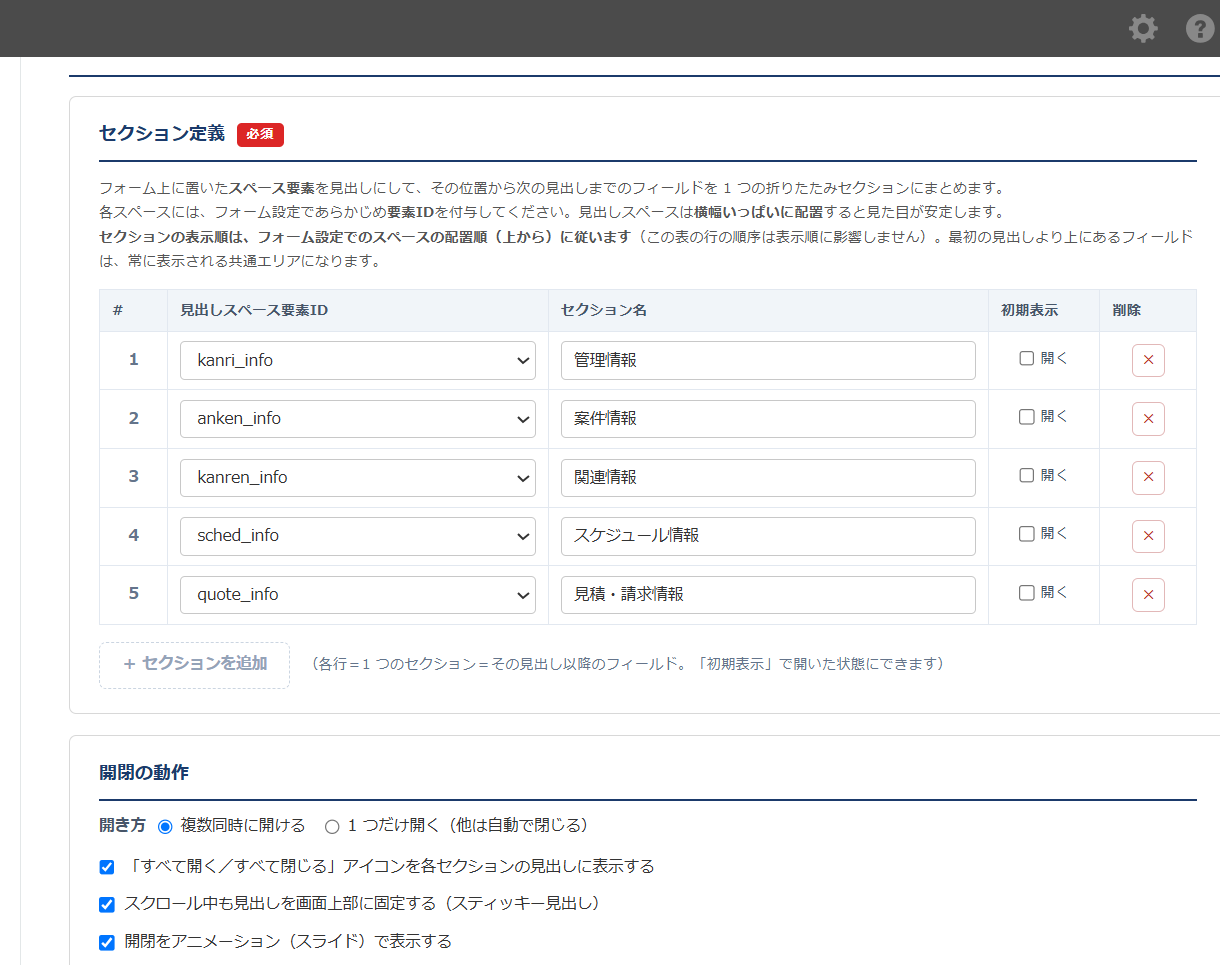Enable 開く for the 管理情報 row
Screen dimensions: 1220x965
pos(1026,358)
